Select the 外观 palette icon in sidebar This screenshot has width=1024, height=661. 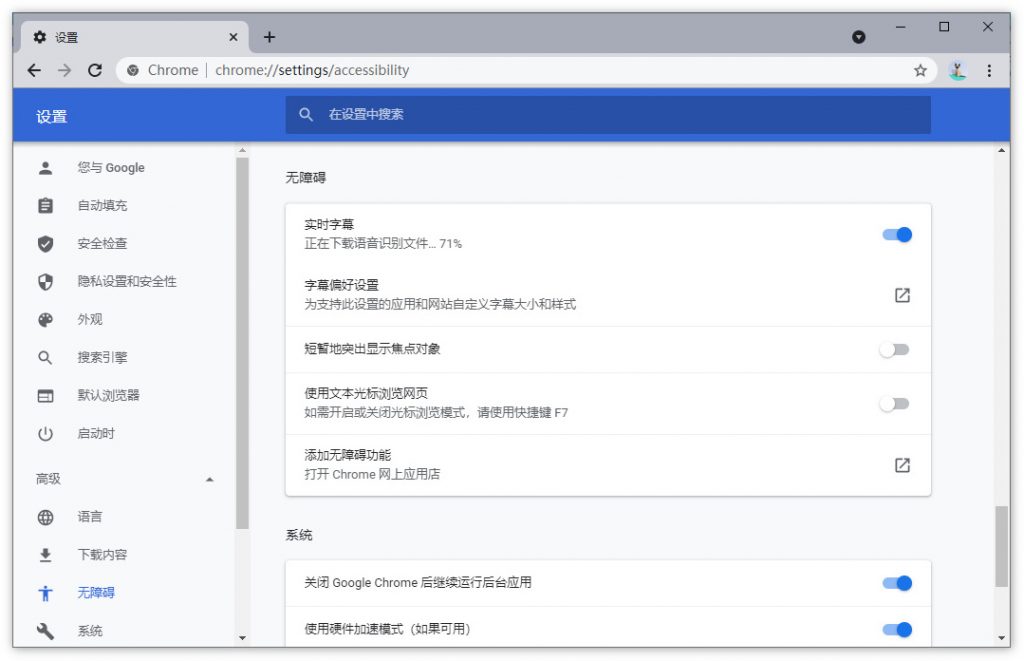[45, 319]
